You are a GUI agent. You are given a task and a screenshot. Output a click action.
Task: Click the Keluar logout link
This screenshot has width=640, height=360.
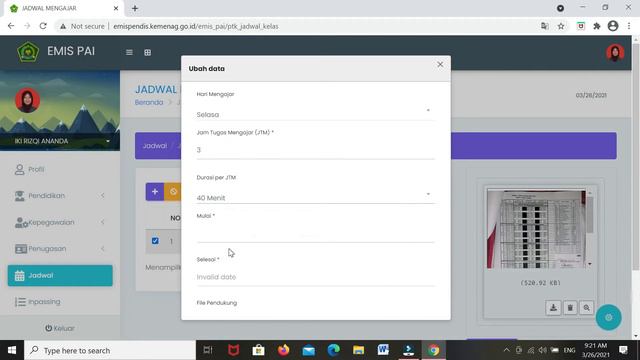(x=60, y=328)
